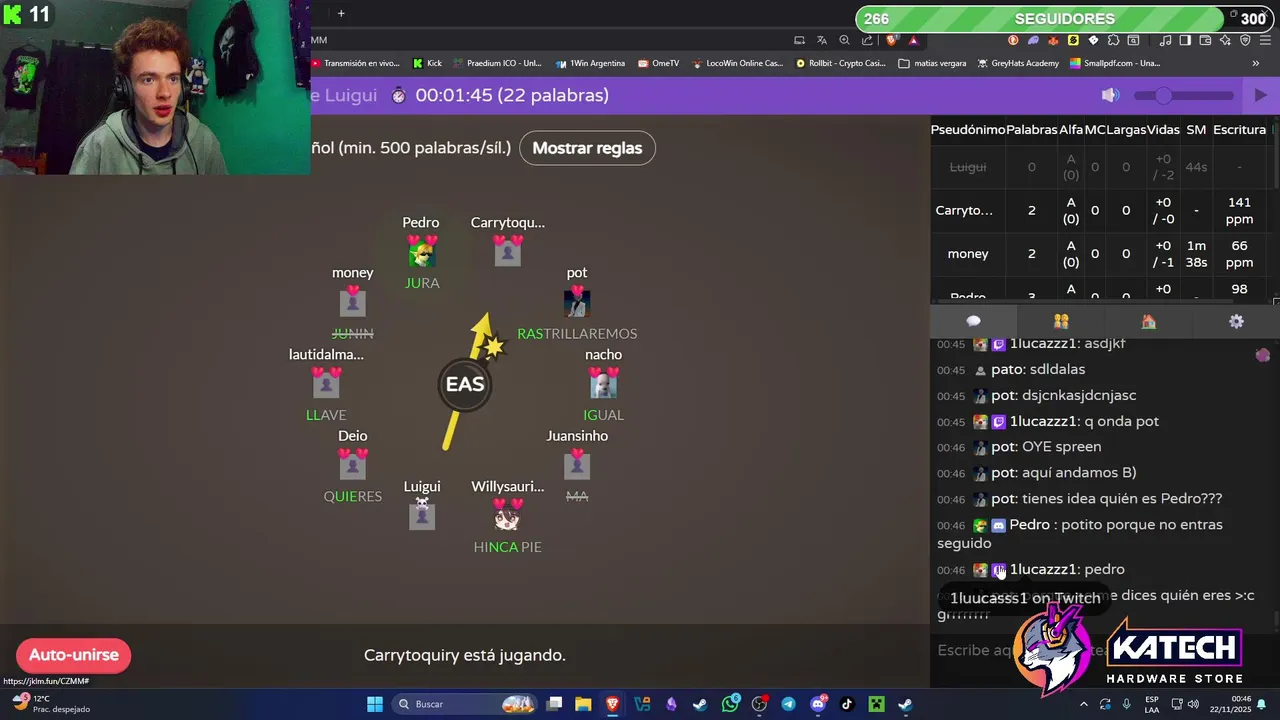The width and height of the screenshot is (1280, 720).
Task: Click lautidalma's player avatar
Action: 326,384
